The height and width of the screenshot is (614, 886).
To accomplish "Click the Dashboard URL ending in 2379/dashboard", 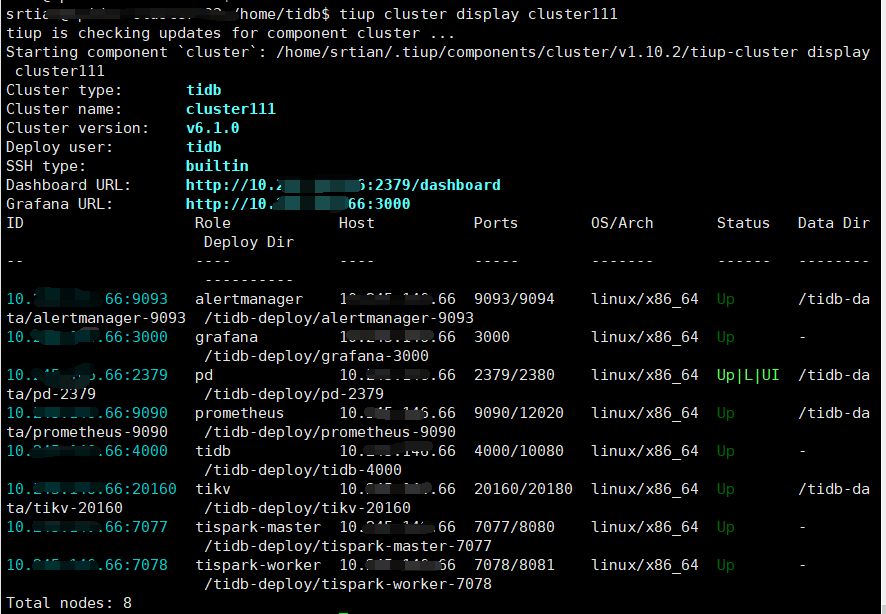I will (x=343, y=185).
